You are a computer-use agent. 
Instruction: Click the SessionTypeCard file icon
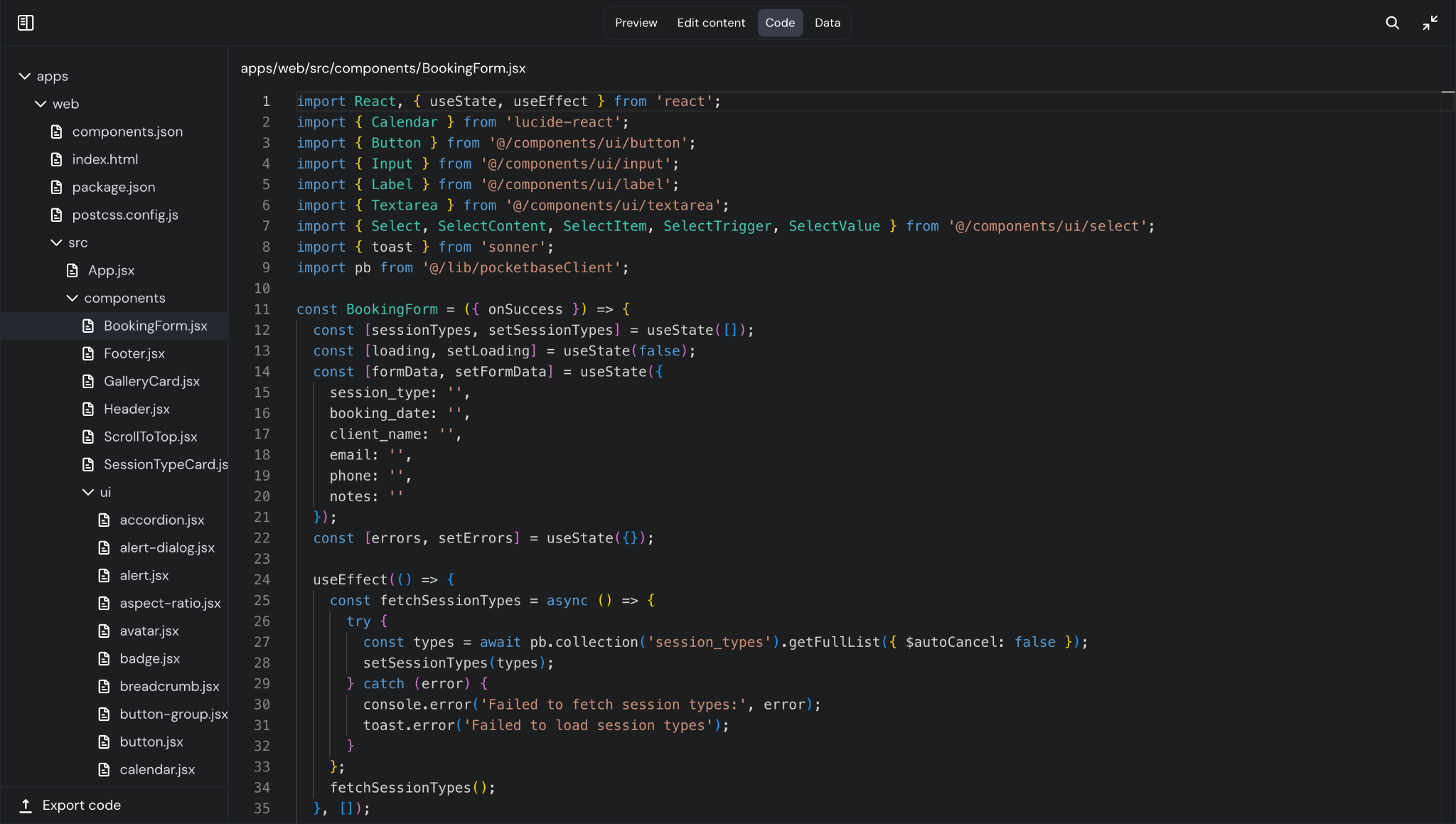tap(88, 464)
